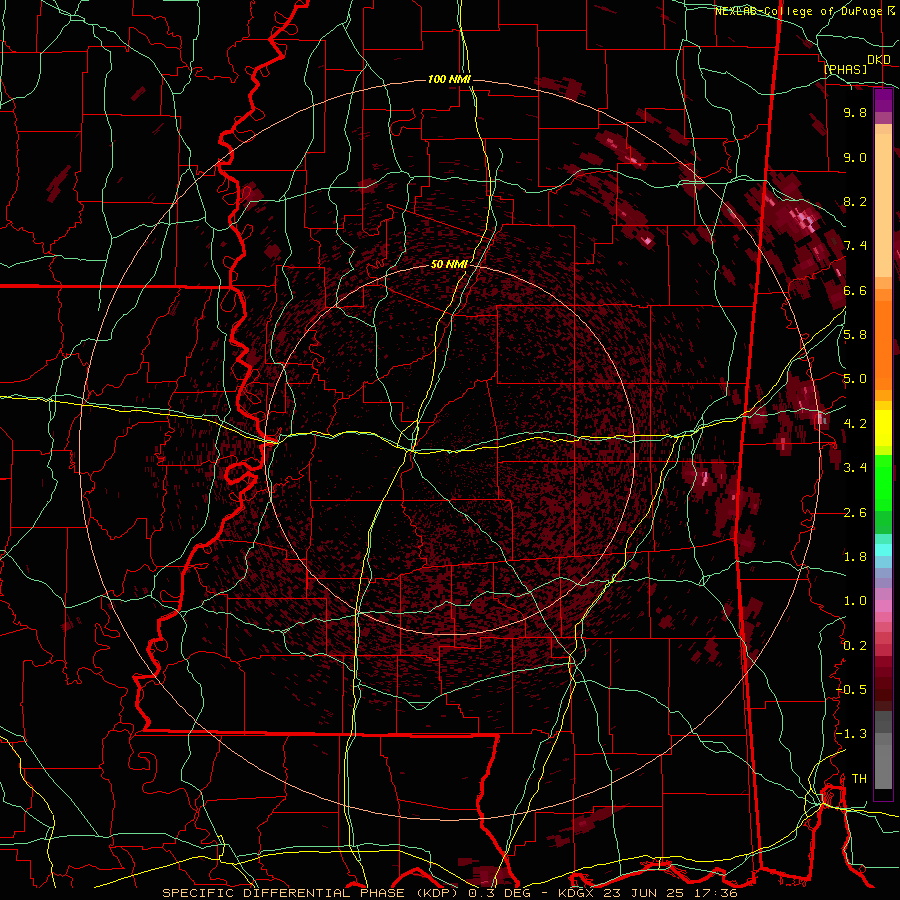Click the -1.3 legend value

pos(851,734)
